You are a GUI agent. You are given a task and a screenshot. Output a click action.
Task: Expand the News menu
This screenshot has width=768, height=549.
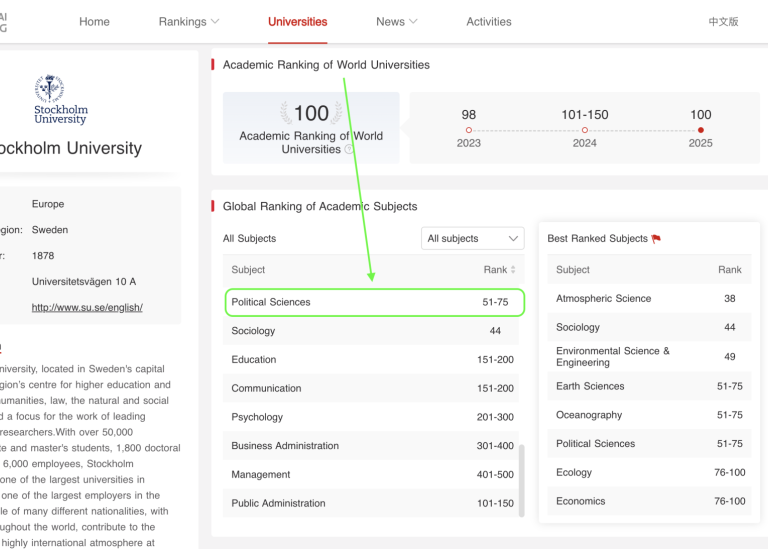(x=396, y=22)
